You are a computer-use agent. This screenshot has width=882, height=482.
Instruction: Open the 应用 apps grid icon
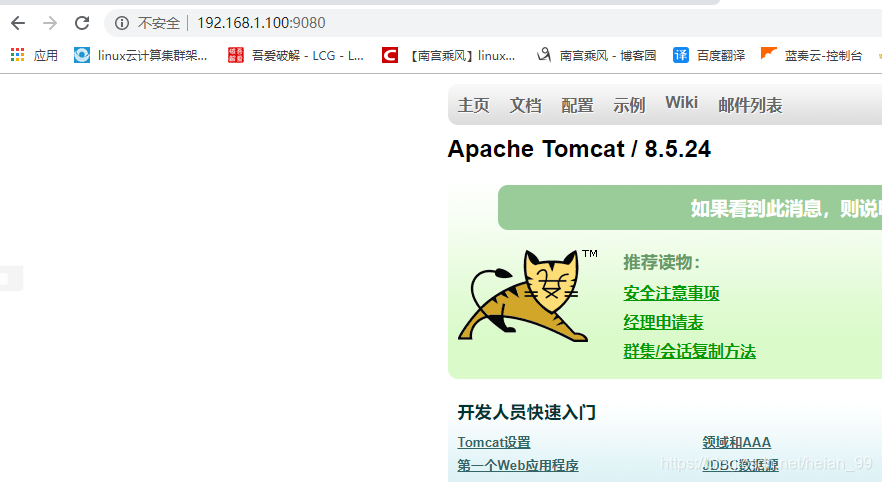(x=17, y=55)
